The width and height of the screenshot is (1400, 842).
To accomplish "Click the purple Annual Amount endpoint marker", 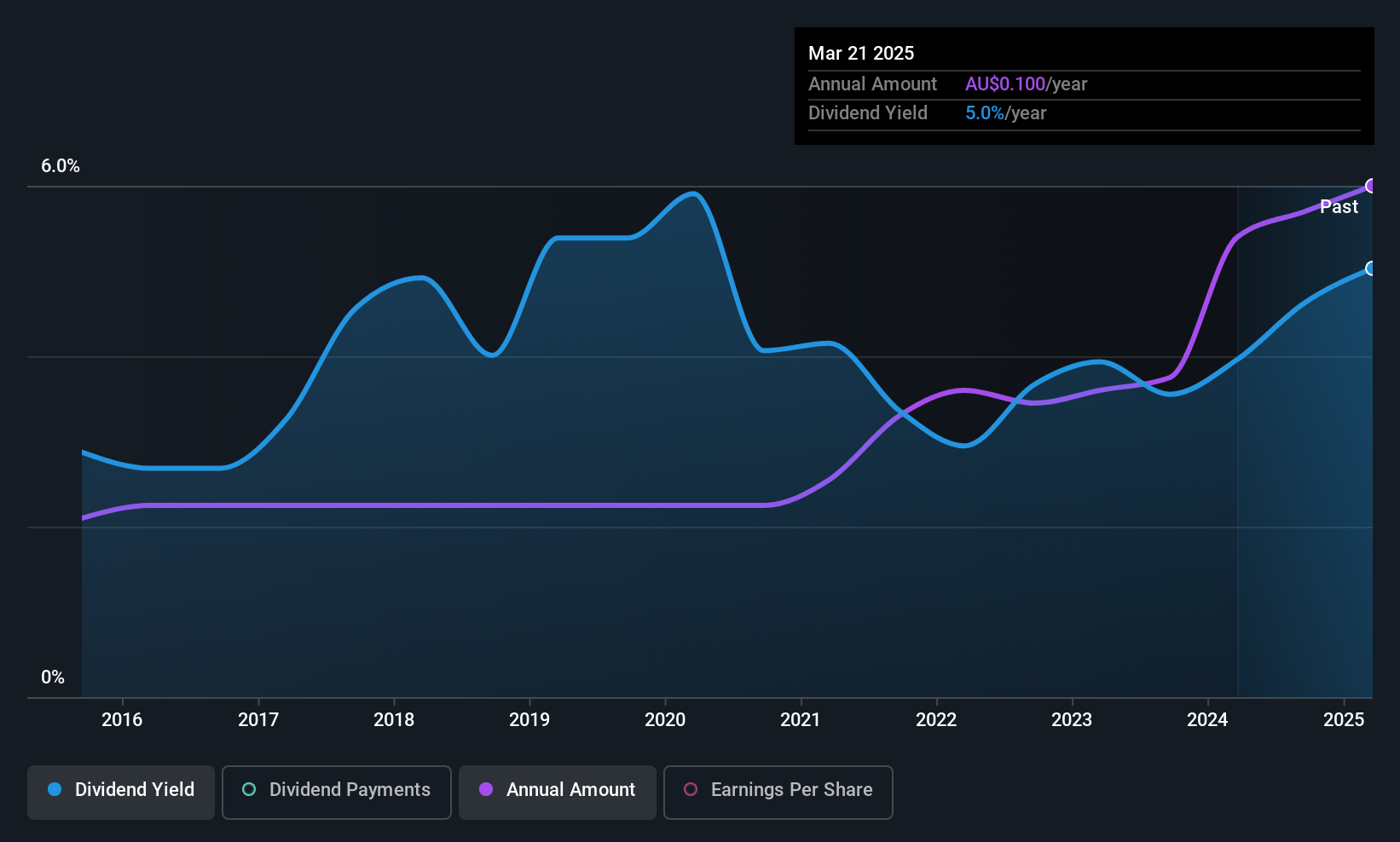I will pos(1371,186).
